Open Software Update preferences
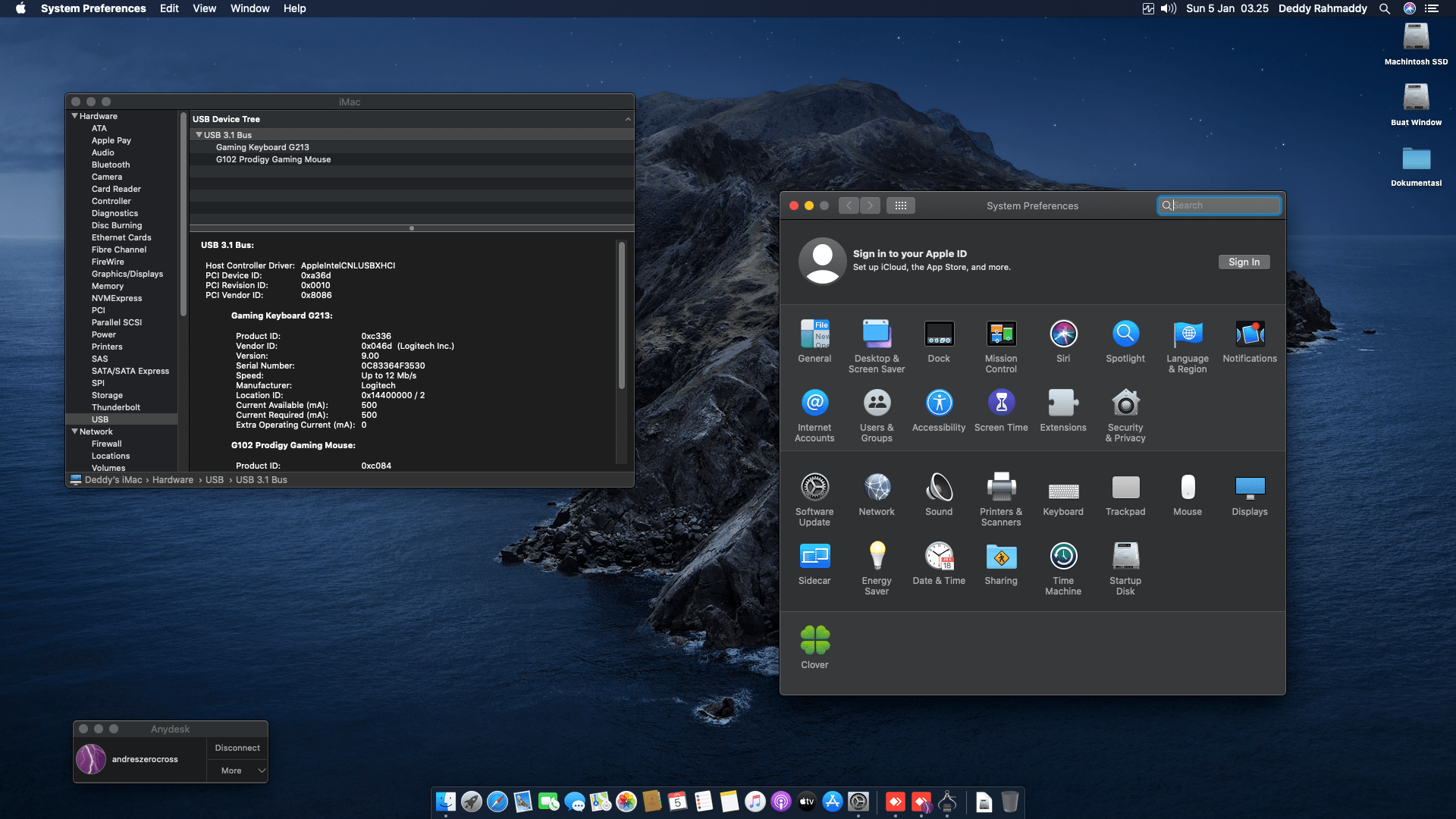 814,499
